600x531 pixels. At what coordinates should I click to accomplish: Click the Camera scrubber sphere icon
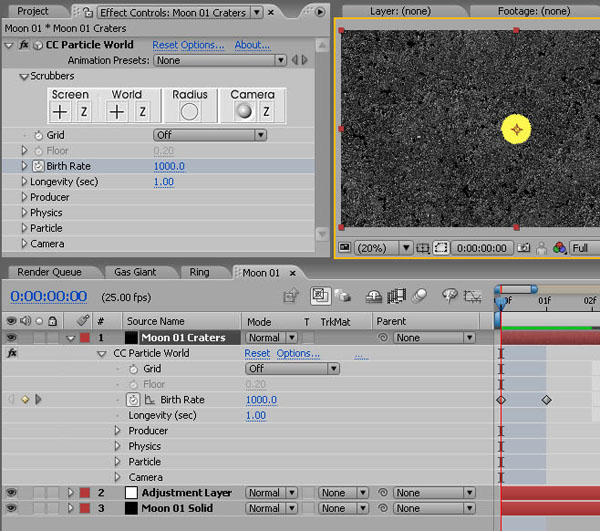point(243,112)
